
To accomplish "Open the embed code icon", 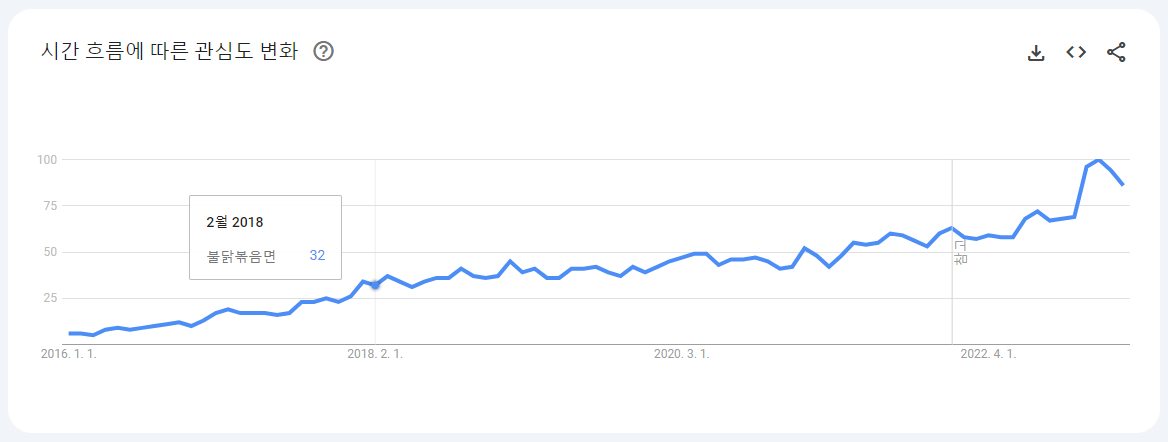I will click(x=1076, y=52).
